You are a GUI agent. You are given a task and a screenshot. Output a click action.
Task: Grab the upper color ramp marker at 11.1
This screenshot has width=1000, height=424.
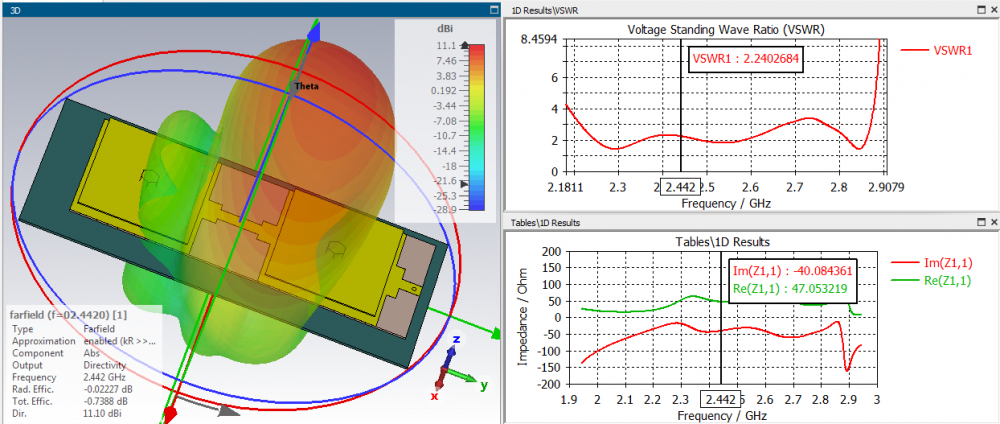[464, 46]
